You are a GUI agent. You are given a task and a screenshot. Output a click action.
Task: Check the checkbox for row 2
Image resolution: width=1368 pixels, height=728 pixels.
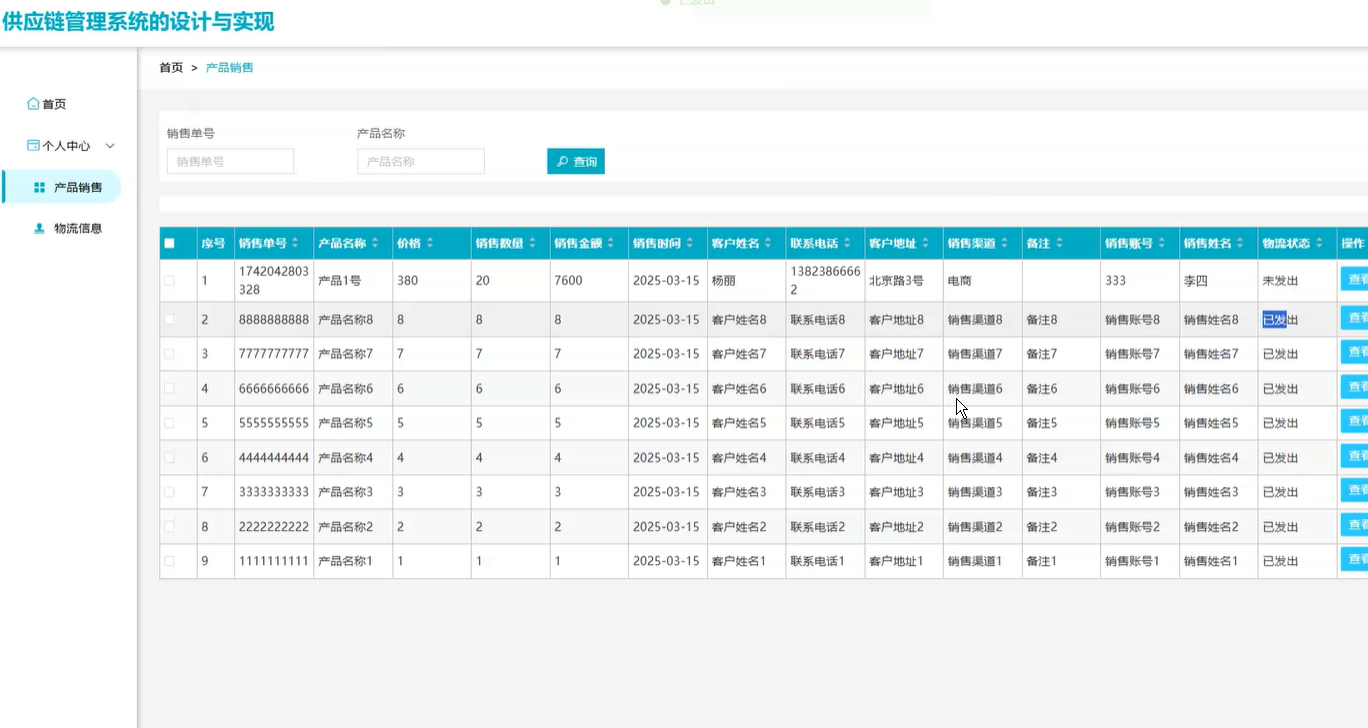169,320
